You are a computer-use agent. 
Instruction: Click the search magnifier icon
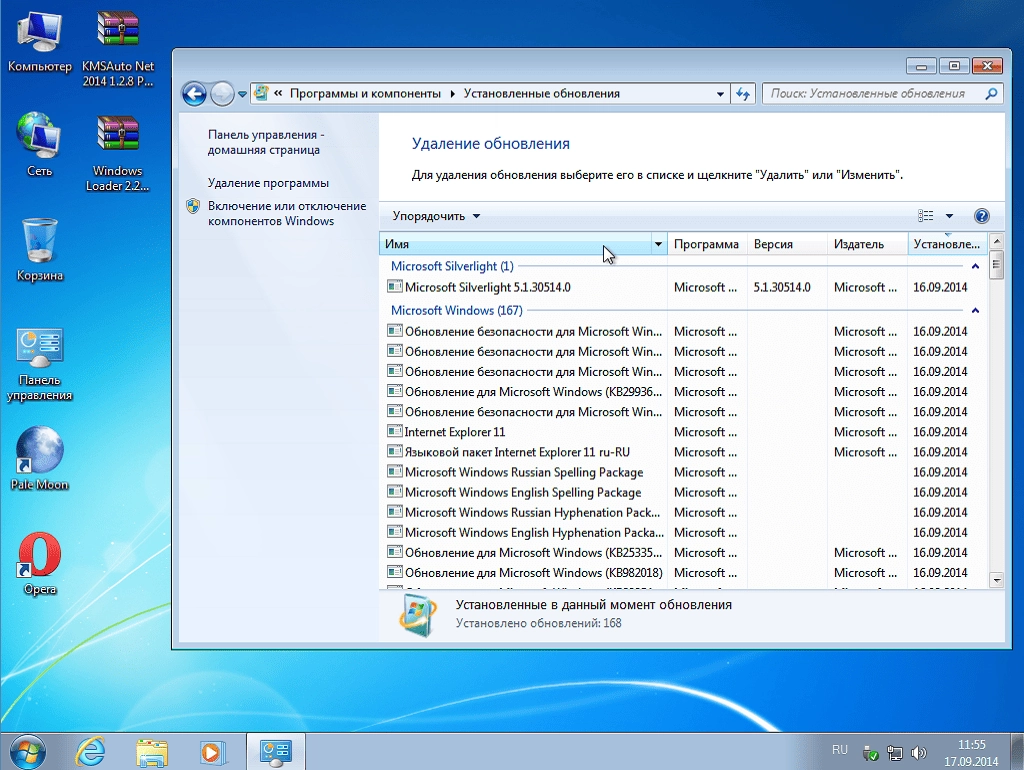click(991, 94)
